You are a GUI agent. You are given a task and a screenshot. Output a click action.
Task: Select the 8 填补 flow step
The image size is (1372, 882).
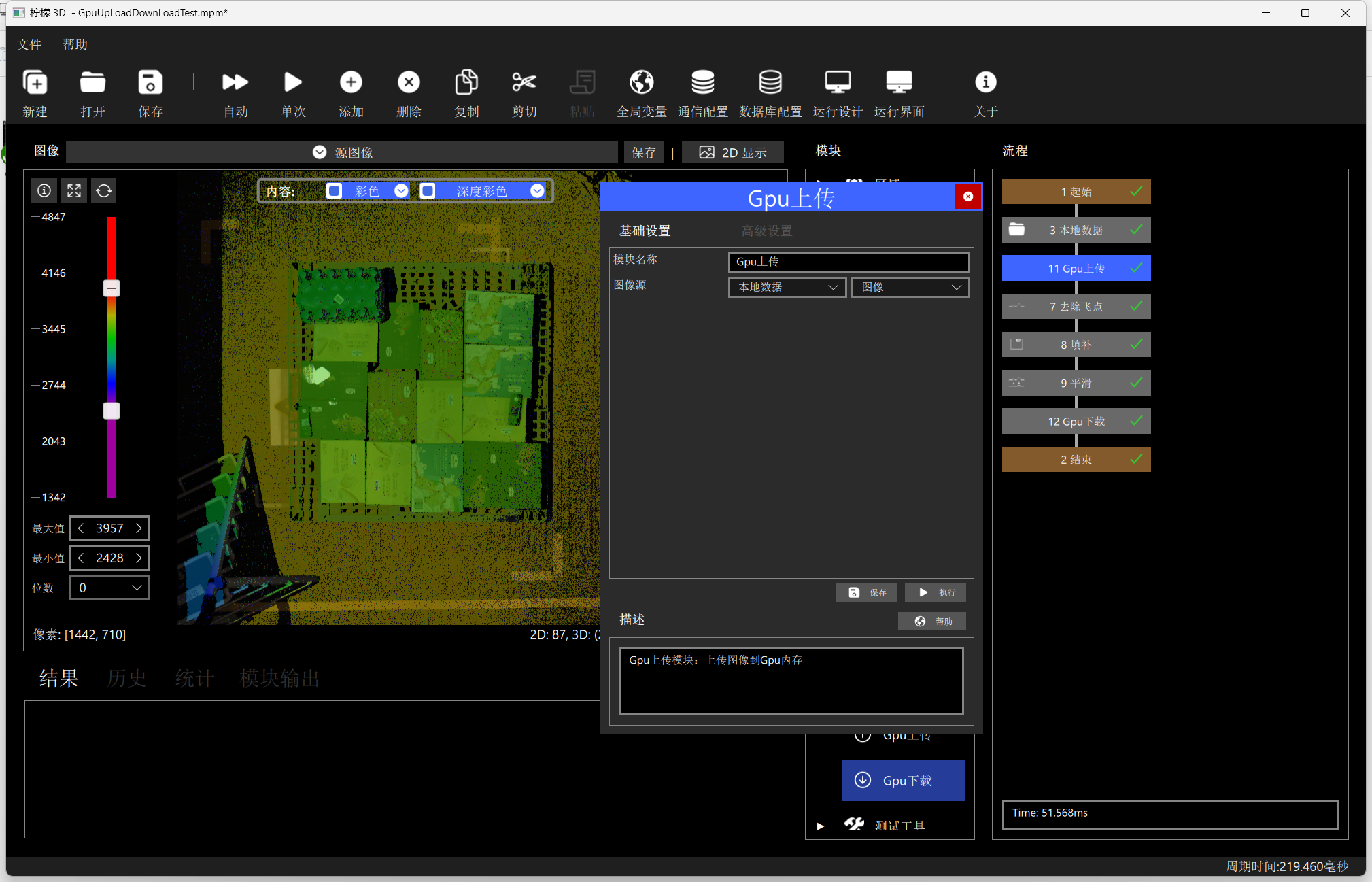coord(1076,345)
